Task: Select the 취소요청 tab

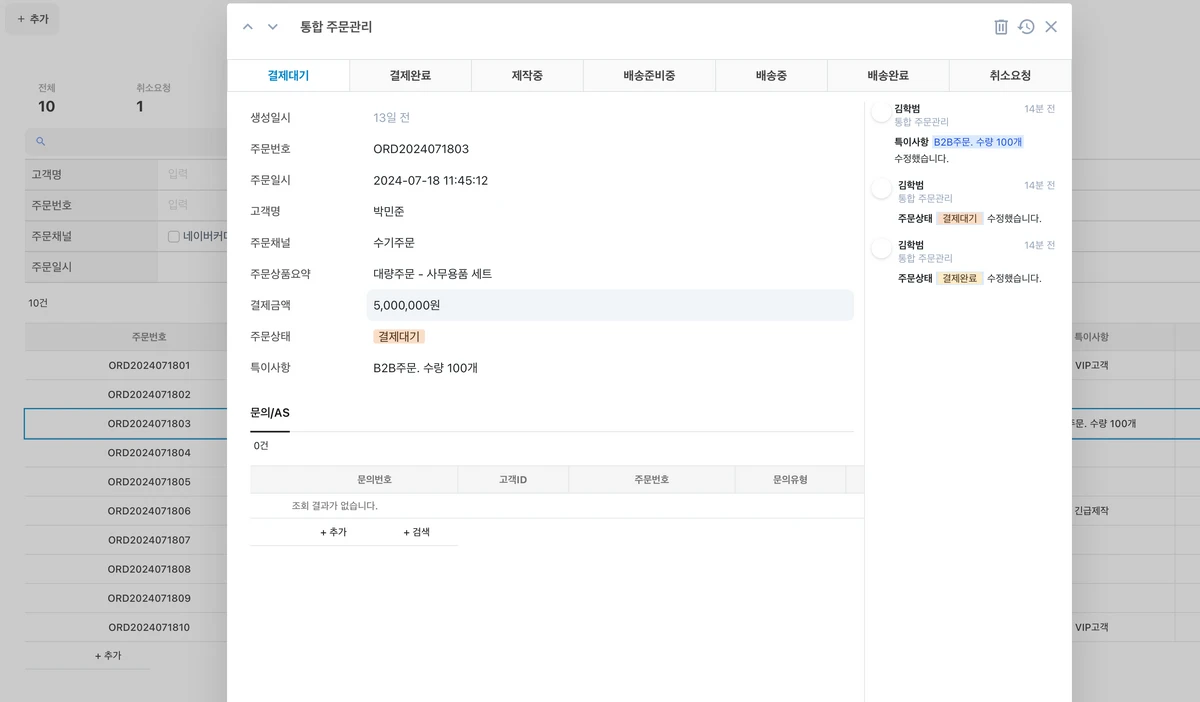Action: [x=1010, y=75]
